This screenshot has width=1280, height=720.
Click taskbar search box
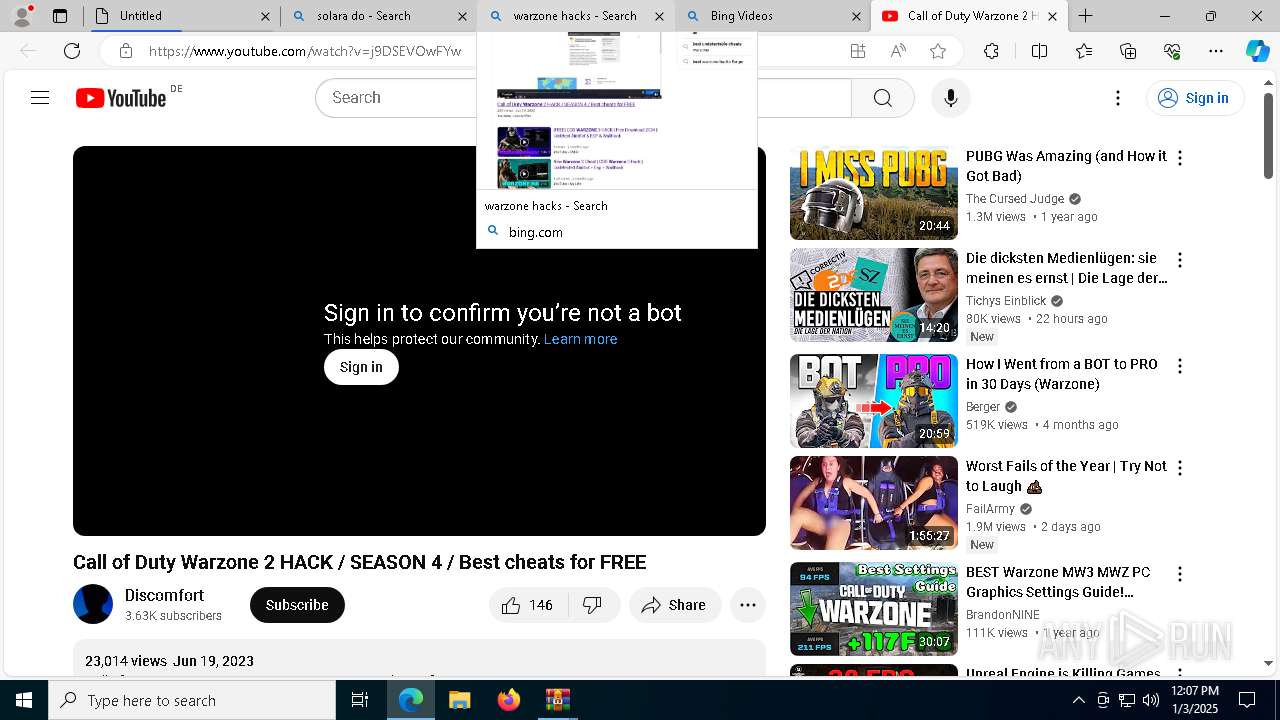(x=192, y=700)
